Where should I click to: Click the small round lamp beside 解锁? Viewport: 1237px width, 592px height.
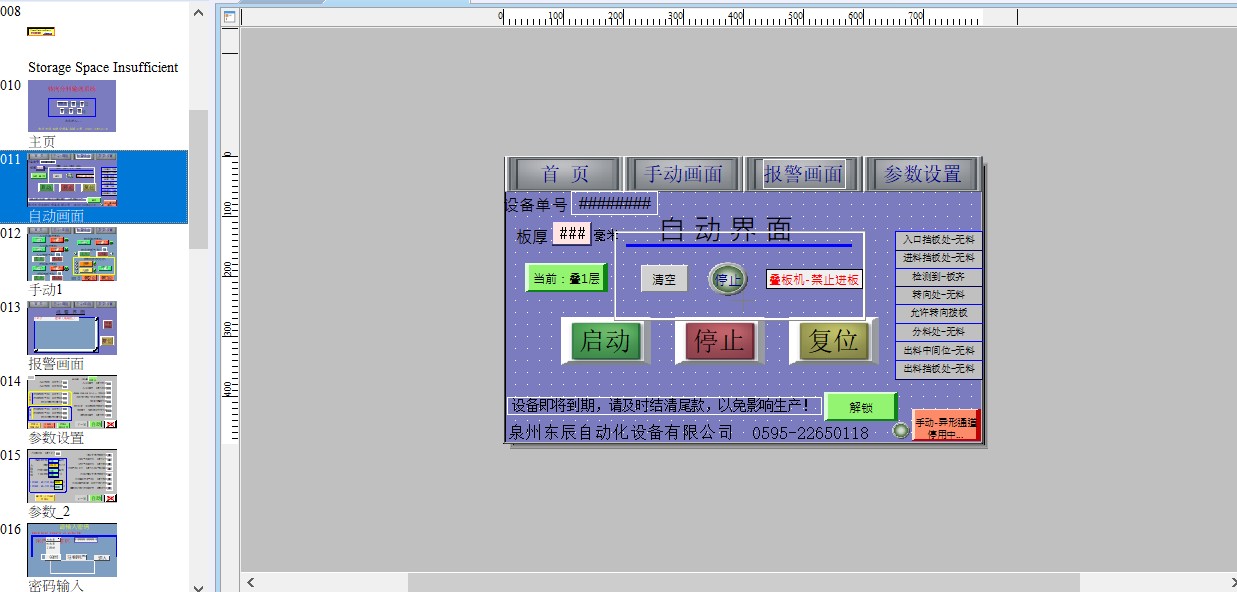(x=901, y=430)
